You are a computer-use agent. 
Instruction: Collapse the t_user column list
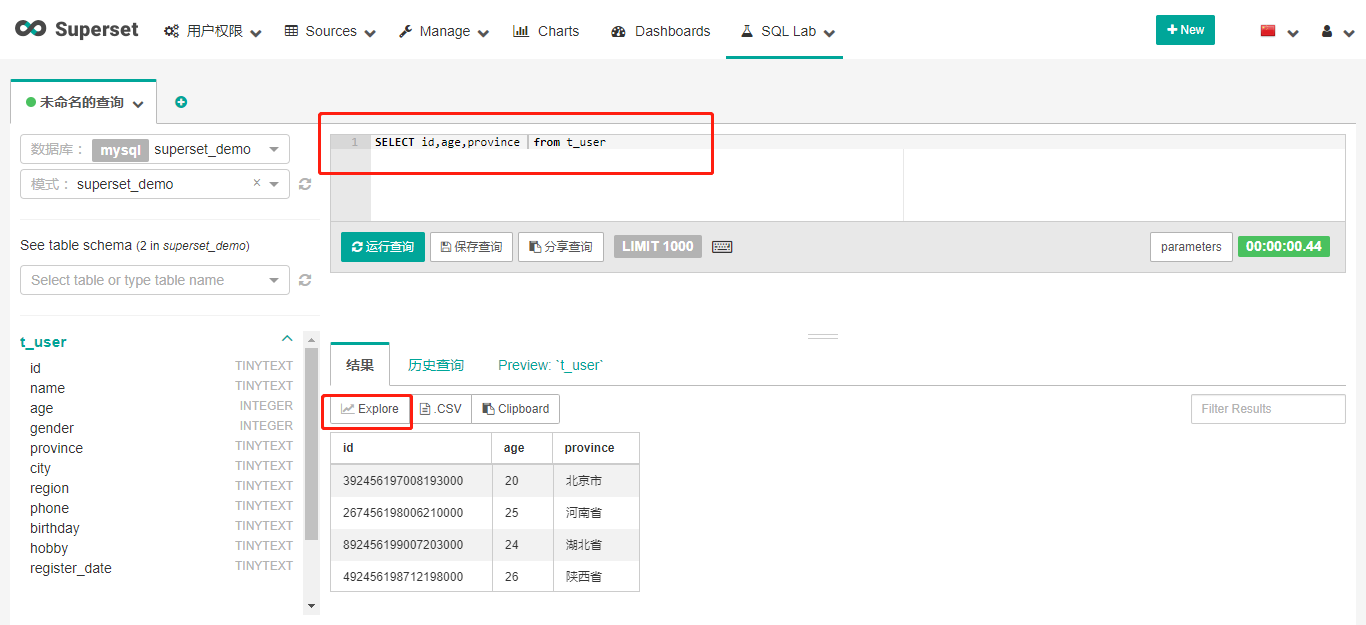coord(287,338)
